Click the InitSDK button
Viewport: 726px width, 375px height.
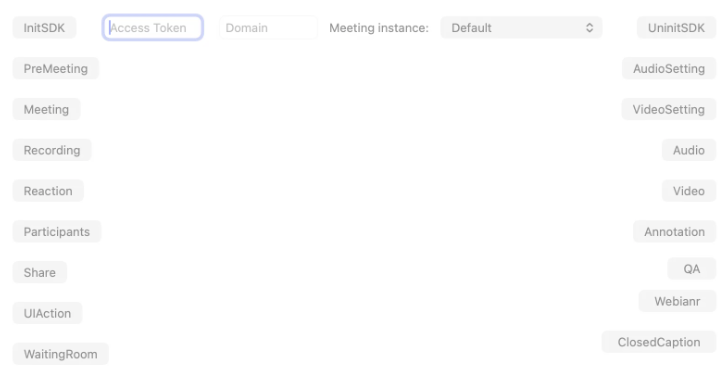pyautogui.click(x=44, y=28)
